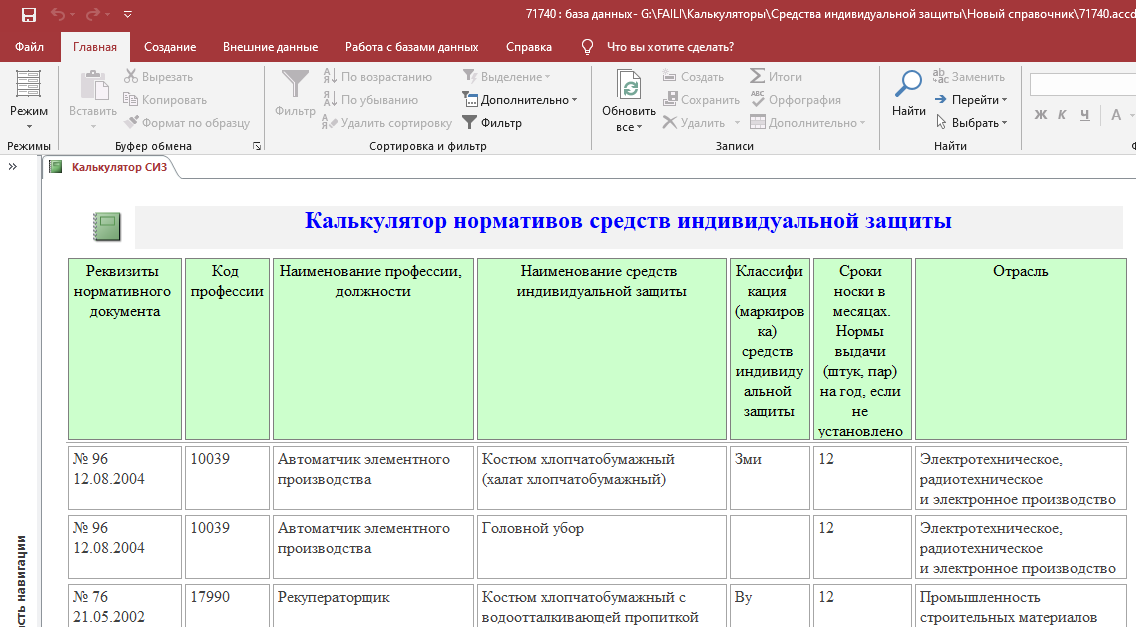Toggle the small Фильтр button
Viewport: 1137px width, 628px height.
click(492, 123)
